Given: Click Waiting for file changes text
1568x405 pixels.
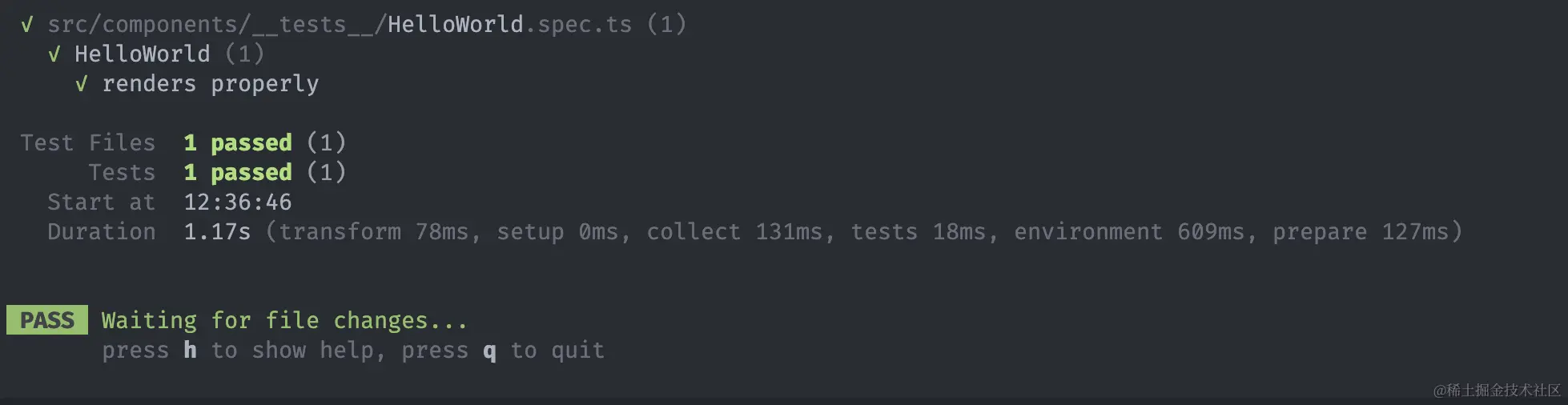Looking at the screenshot, I should (284, 320).
